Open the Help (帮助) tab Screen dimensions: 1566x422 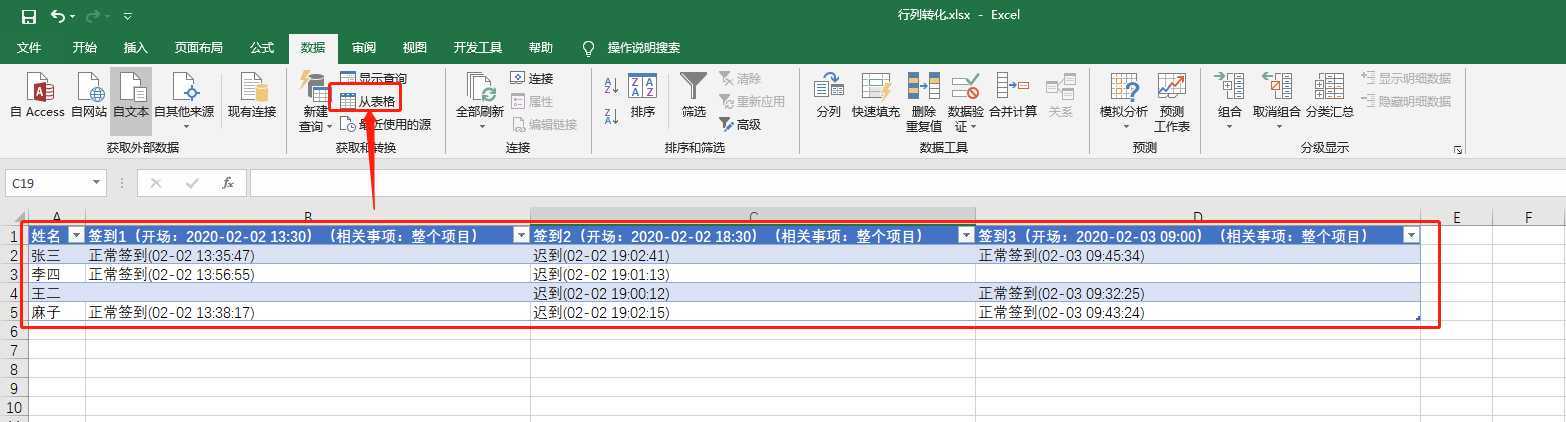(x=540, y=47)
